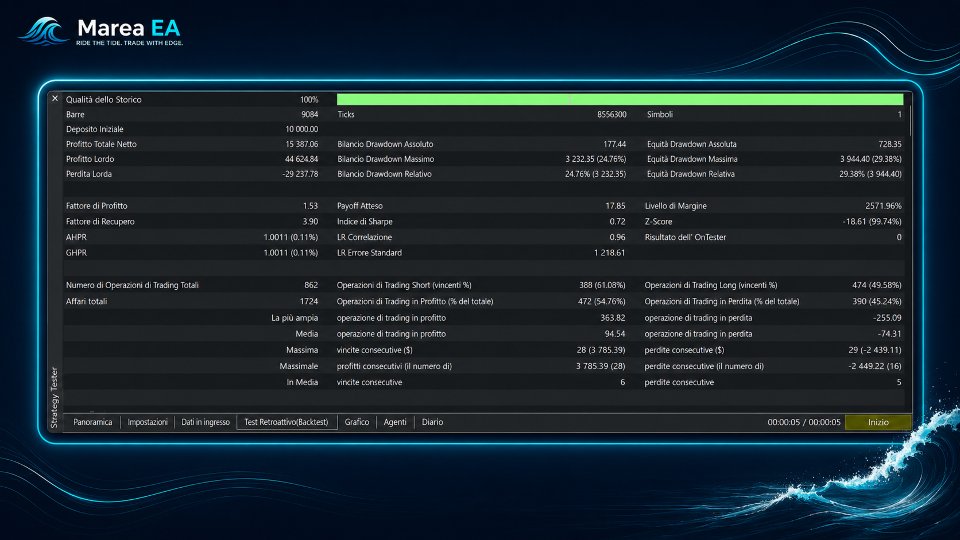Click the Fattore di Recupero value 3.90
Image resolution: width=960 pixels, height=540 pixels.
pos(310,222)
